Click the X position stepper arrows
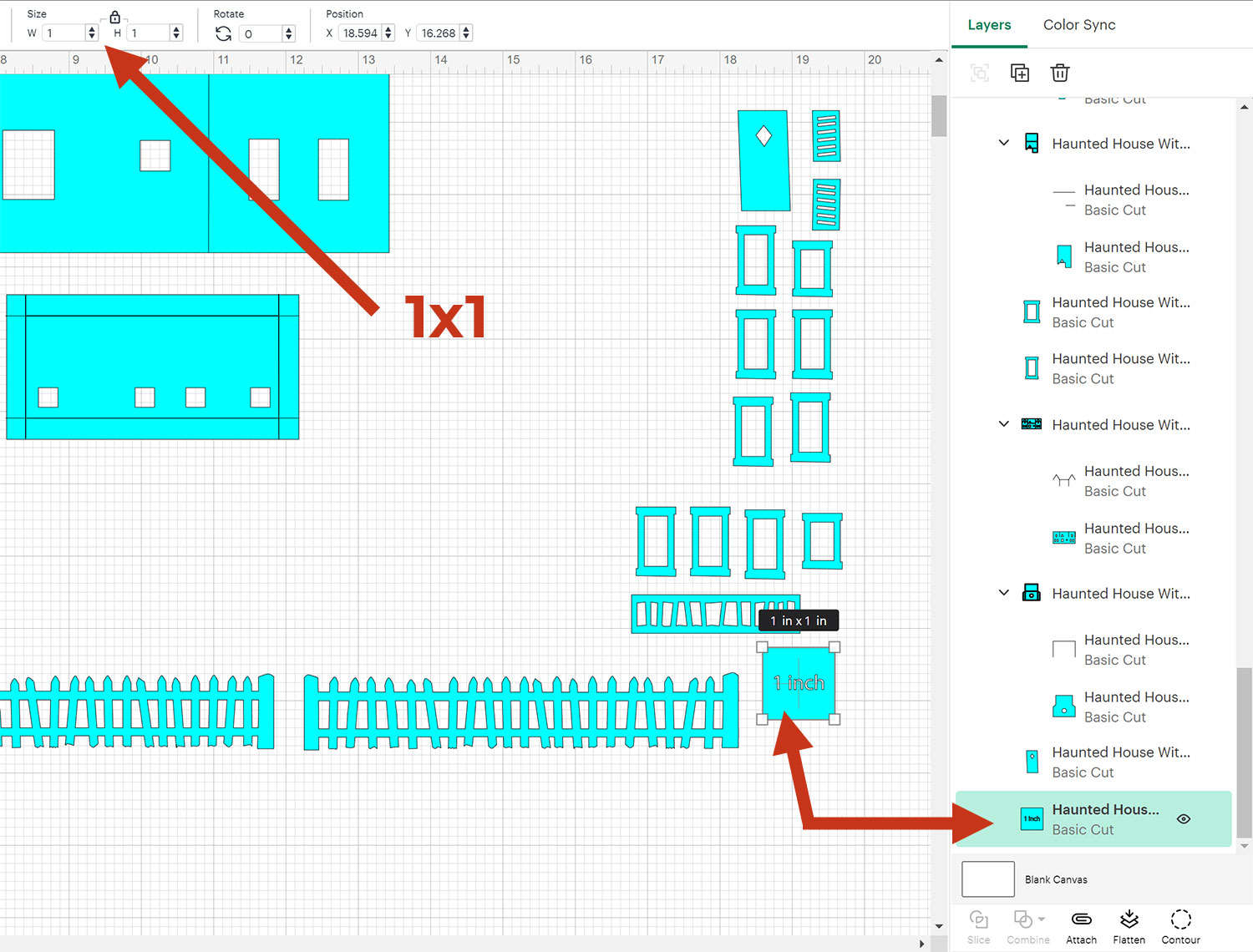 point(388,33)
